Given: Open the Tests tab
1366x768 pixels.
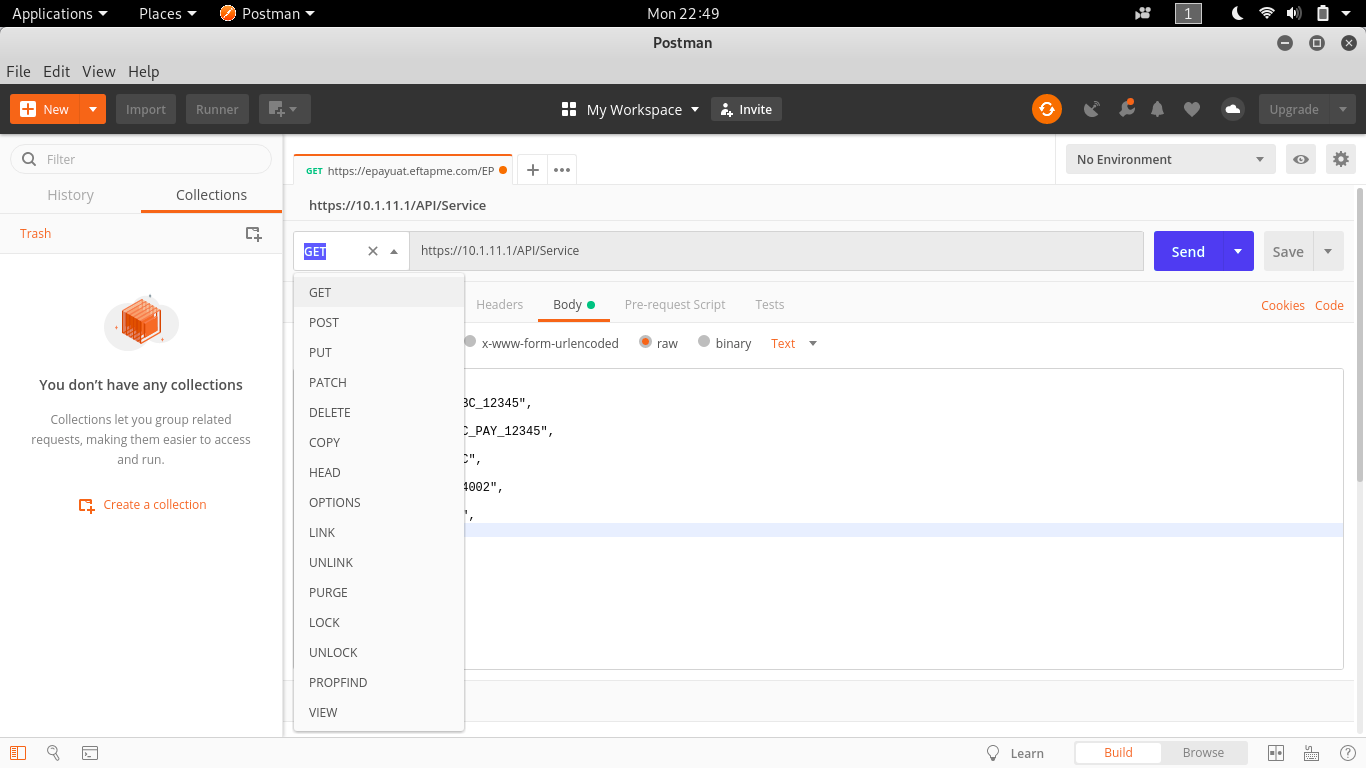Looking at the screenshot, I should point(770,304).
